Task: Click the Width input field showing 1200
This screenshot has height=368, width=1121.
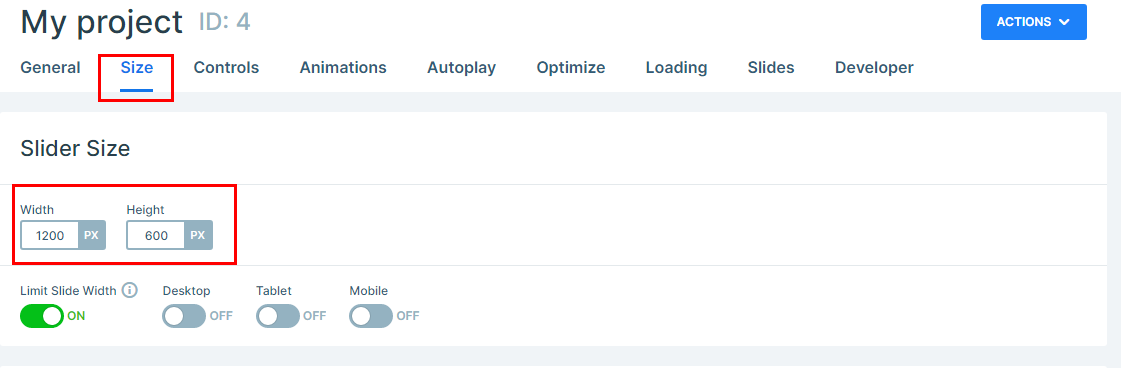Action: 49,235
